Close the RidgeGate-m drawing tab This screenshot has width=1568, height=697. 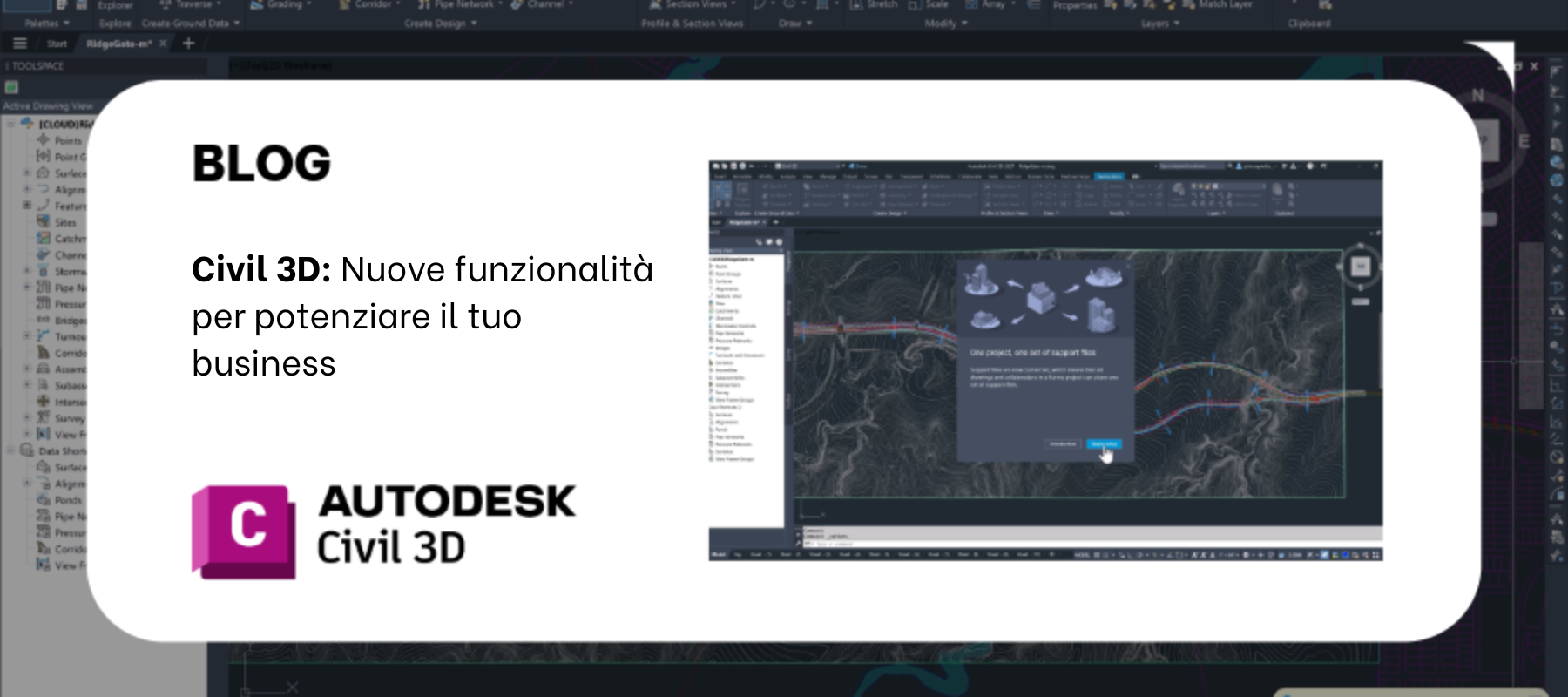(x=163, y=44)
